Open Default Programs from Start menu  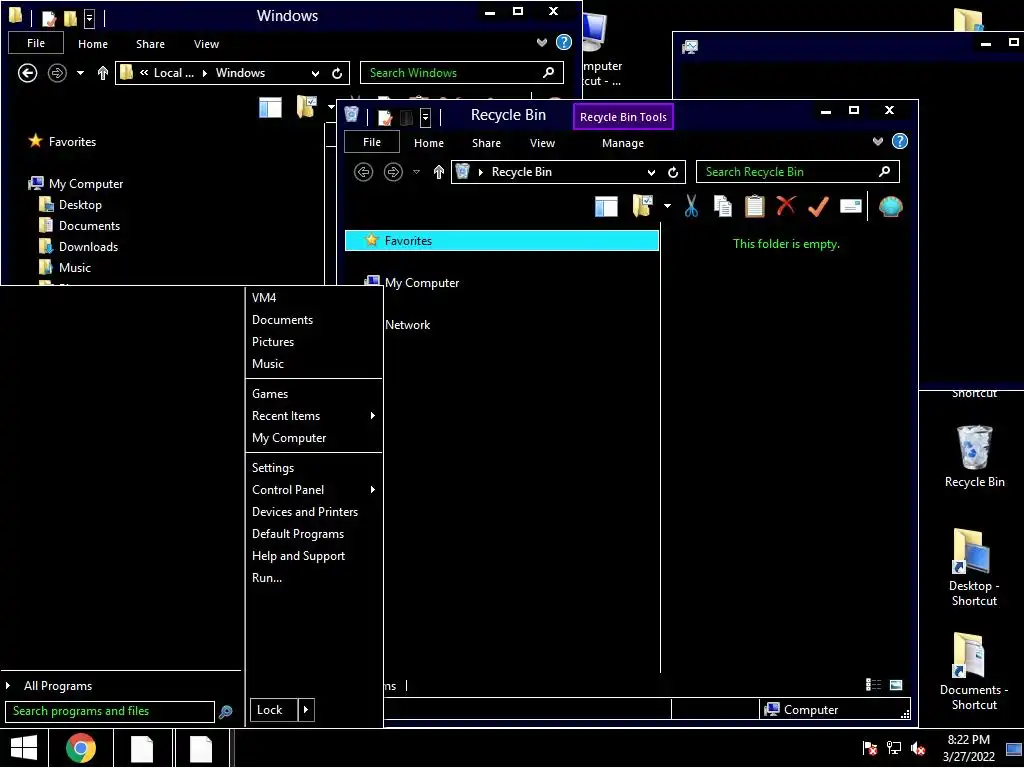coord(298,534)
